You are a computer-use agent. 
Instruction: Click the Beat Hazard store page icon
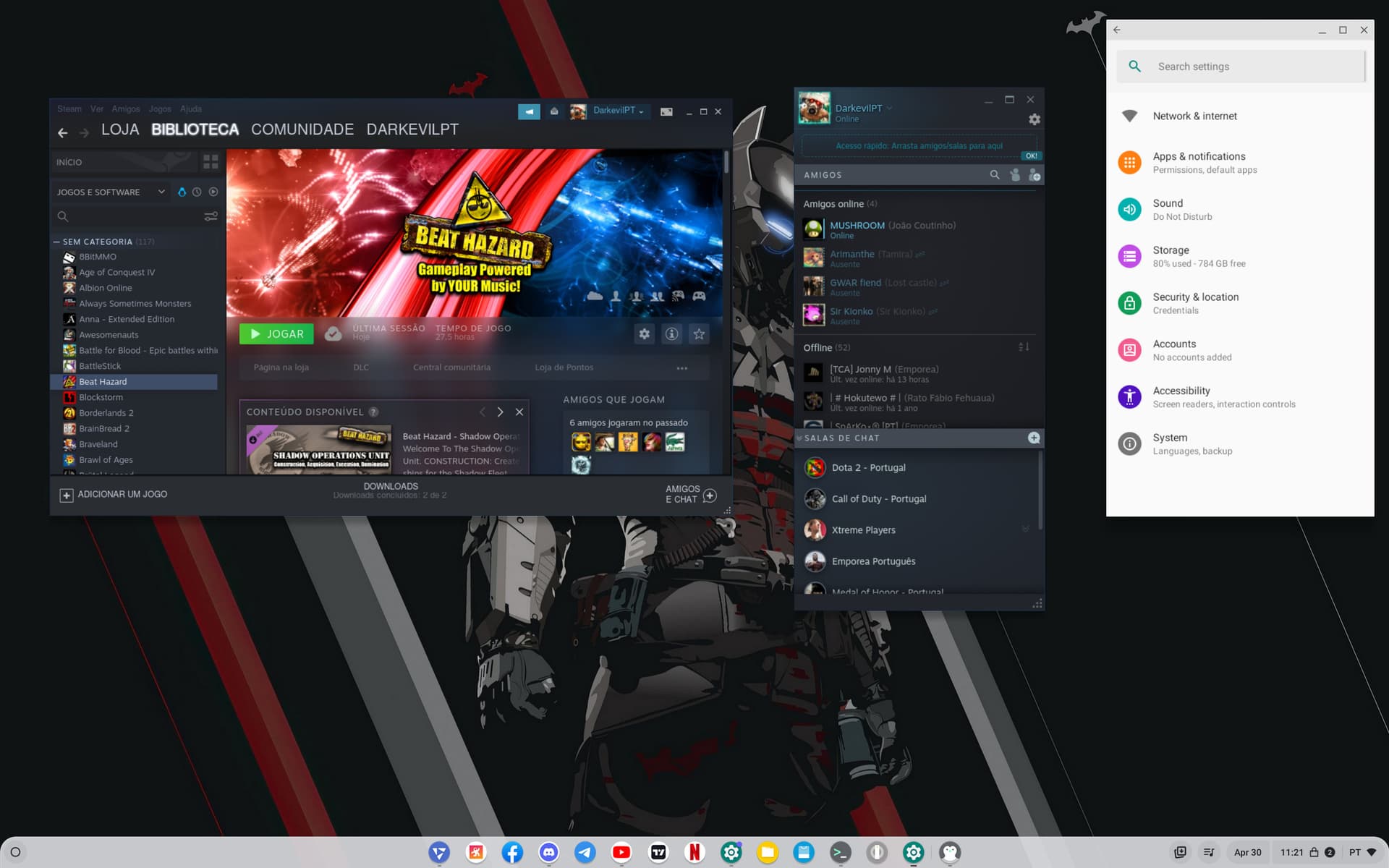[x=280, y=367]
